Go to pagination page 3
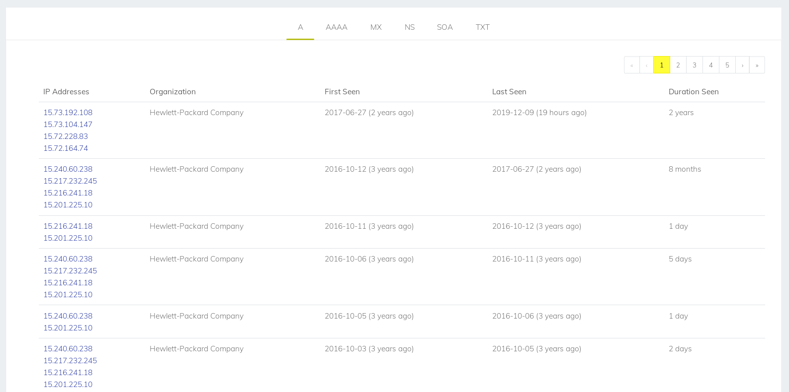The image size is (789, 392). point(694,65)
